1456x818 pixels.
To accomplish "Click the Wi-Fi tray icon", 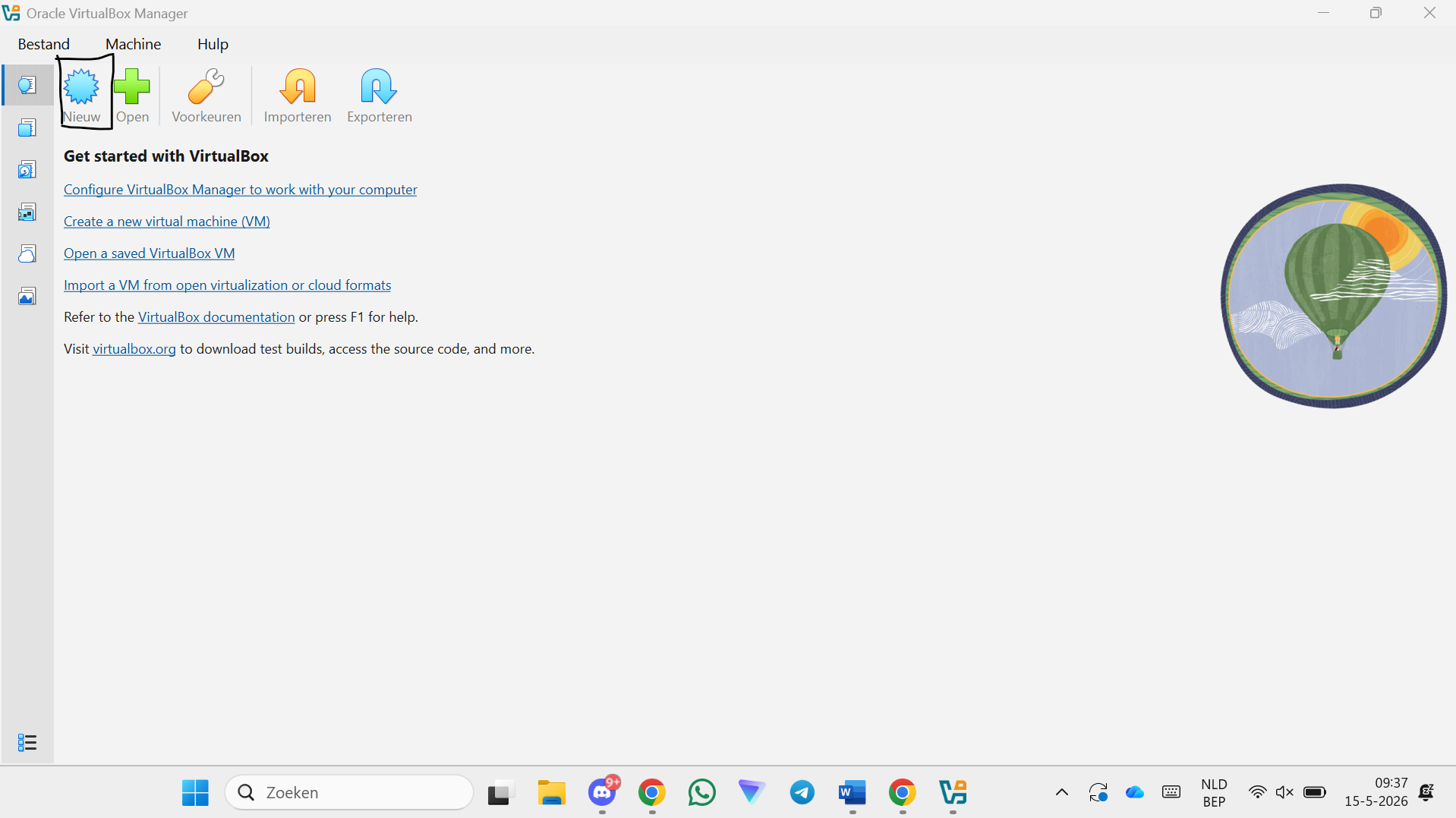I will (1257, 792).
